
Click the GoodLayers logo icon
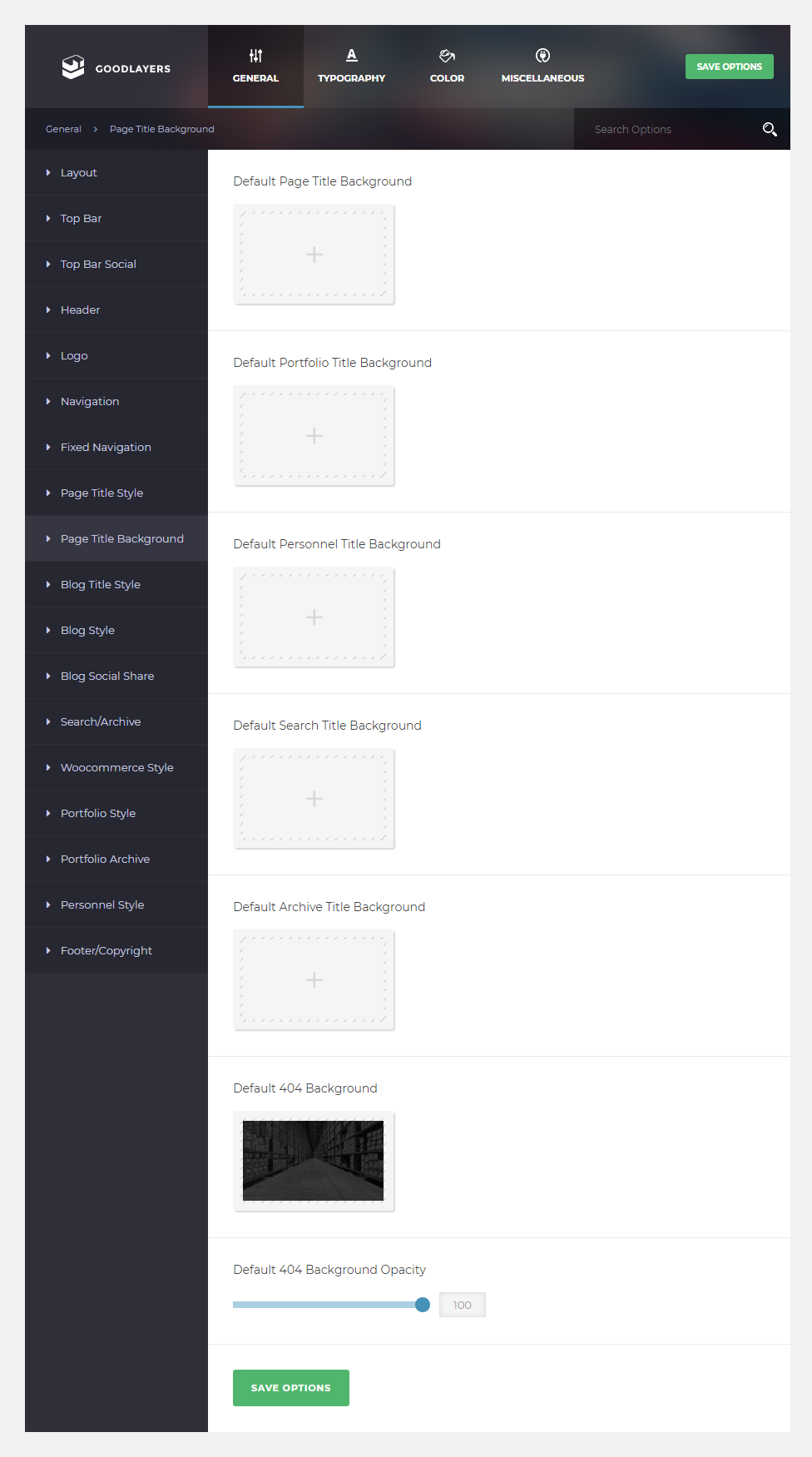(73, 67)
